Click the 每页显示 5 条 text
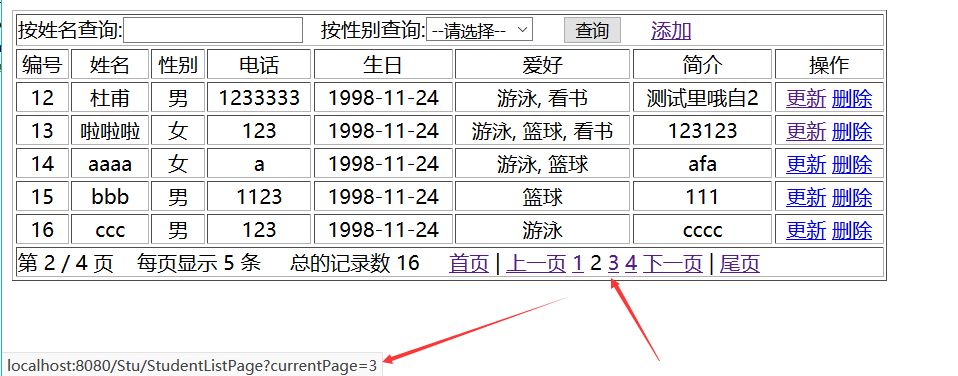The height and width of the screenshot is (376, 958). 199,263
